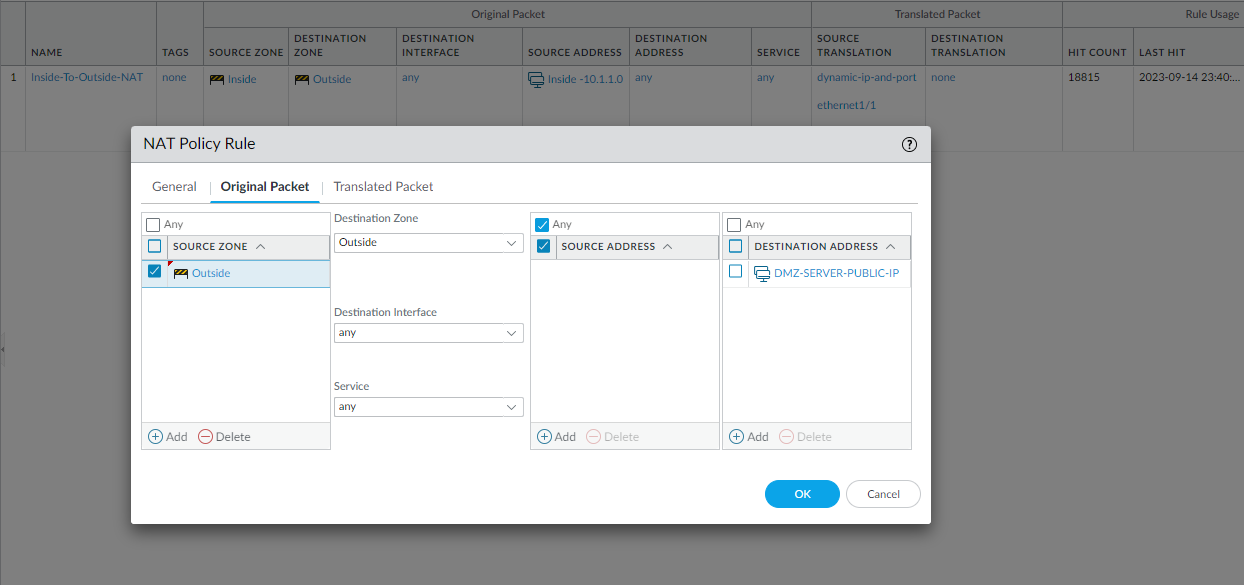This screenshot has height=585, width=1244.
Task: Toggle the Any source zone checkbox
Action: coord(153,225)
